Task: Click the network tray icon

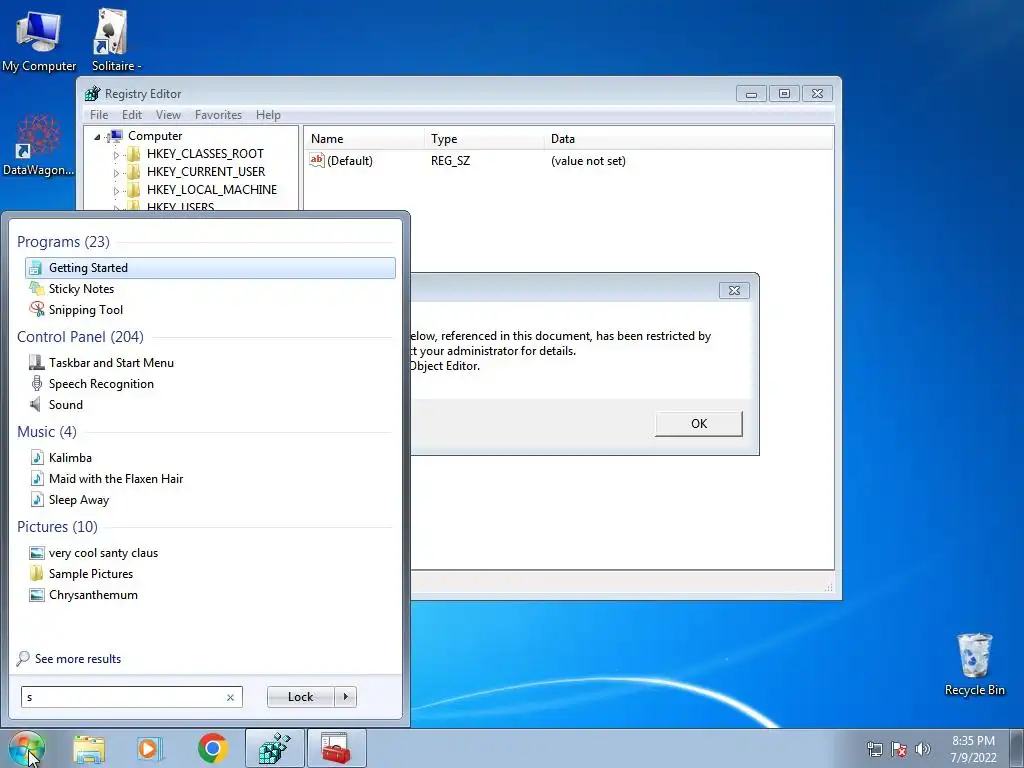Action: (874, 749)
